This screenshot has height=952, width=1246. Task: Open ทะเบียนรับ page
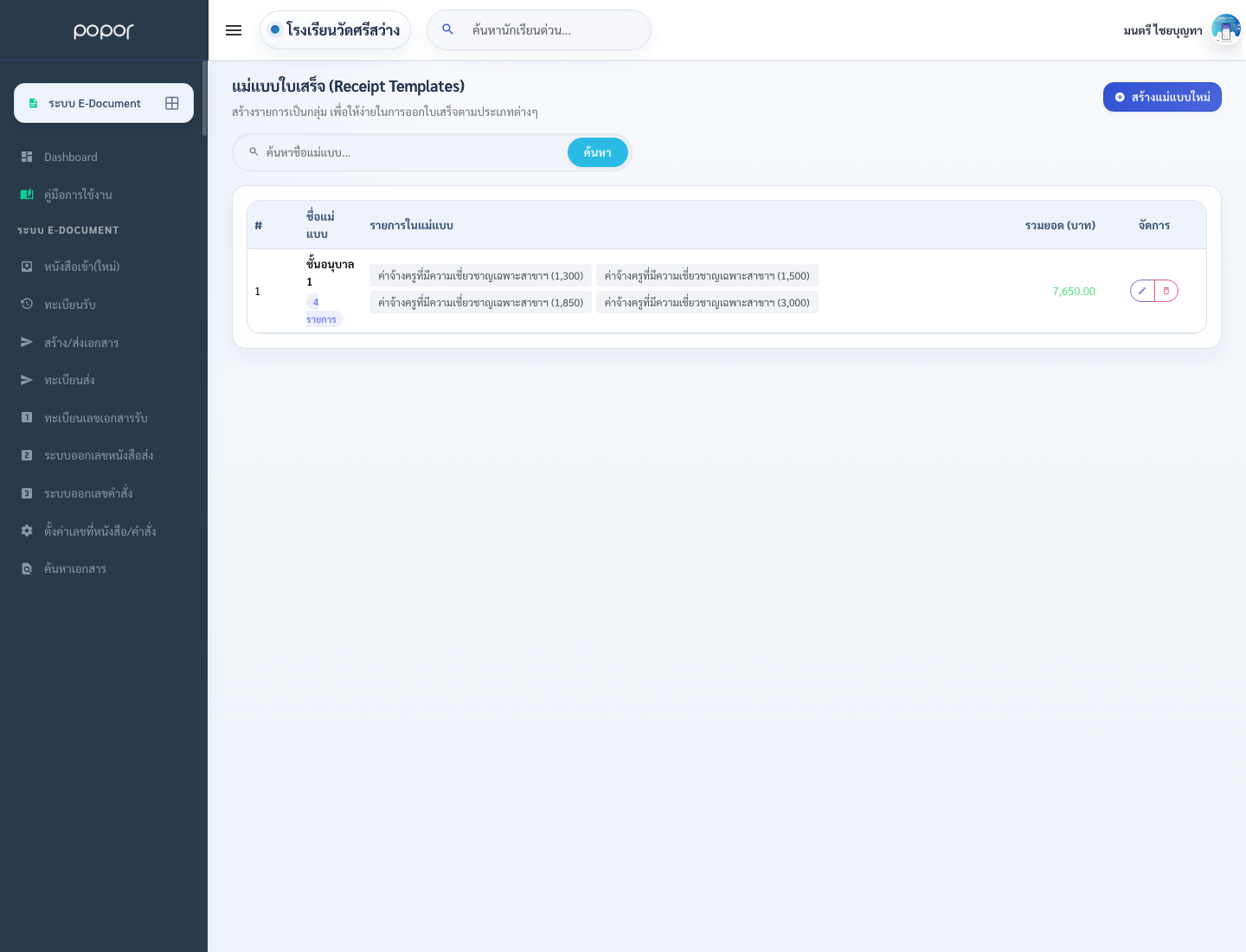(x=104, y=304)
